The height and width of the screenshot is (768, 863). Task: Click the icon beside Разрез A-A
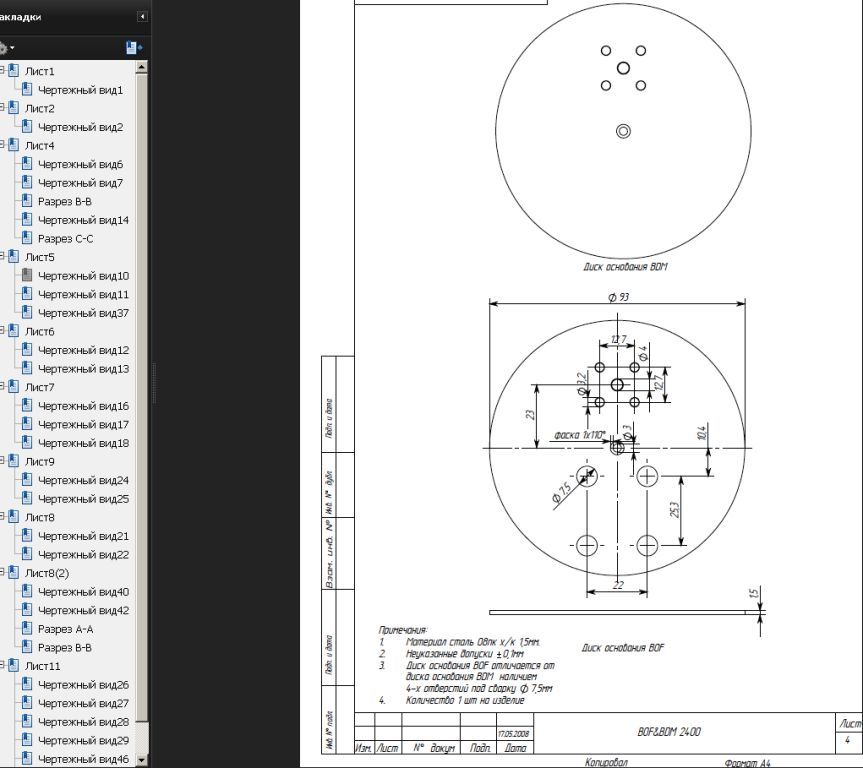(27, 629)
